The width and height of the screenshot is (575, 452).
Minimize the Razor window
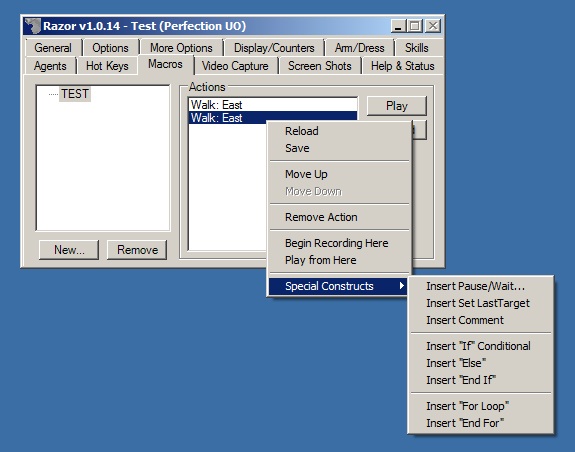[398, 26]
